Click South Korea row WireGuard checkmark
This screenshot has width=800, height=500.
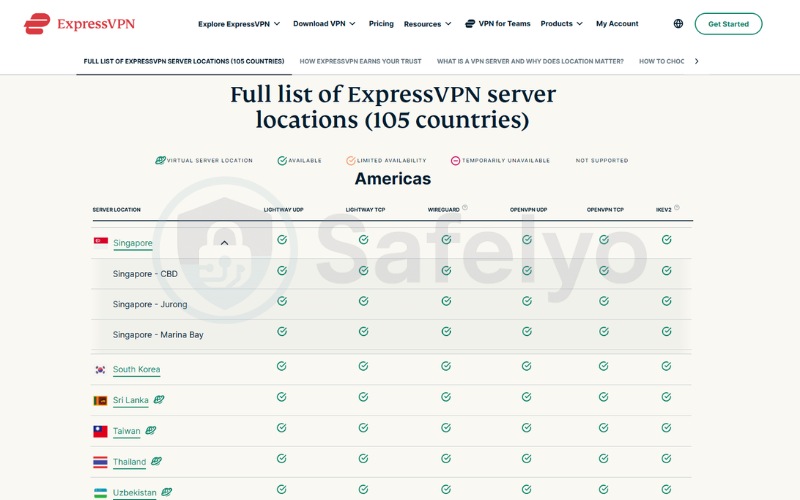446,366
